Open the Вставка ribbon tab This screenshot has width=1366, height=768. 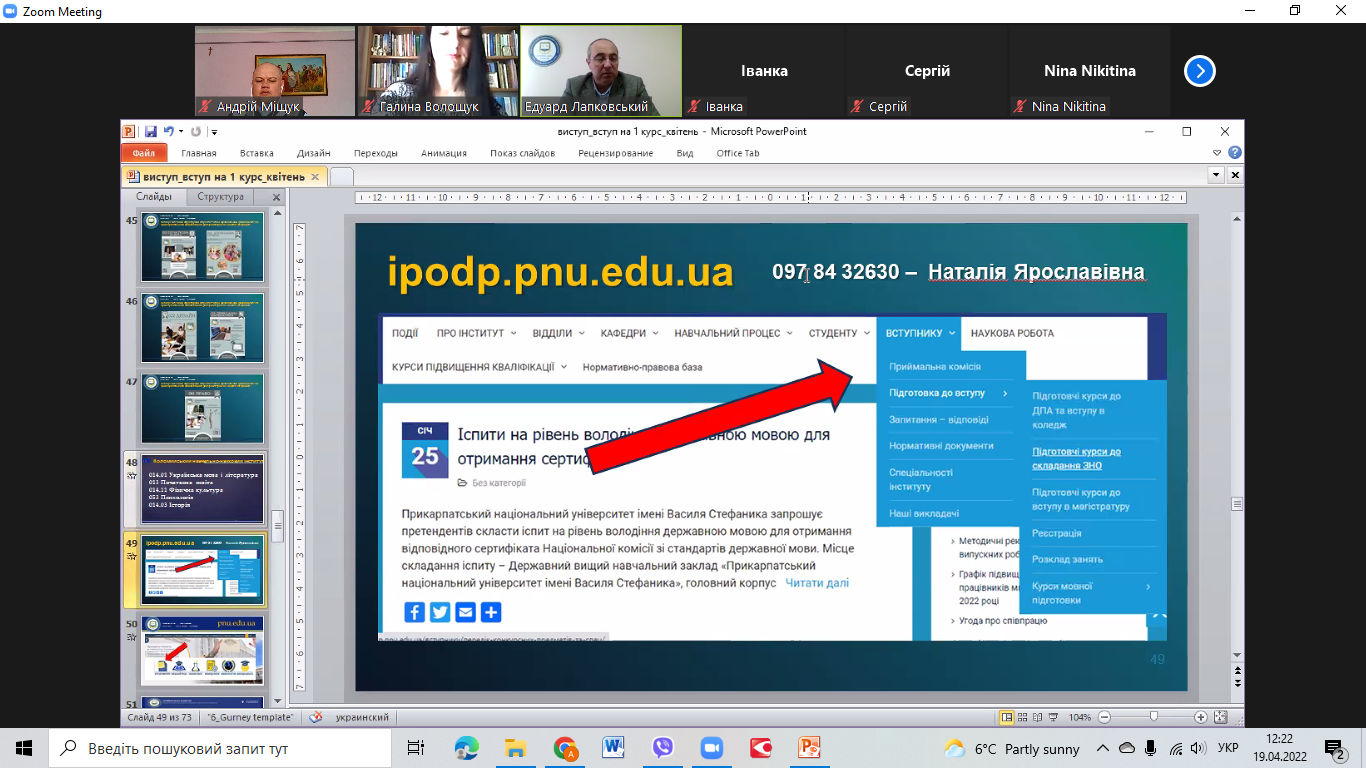pos(257,153)
